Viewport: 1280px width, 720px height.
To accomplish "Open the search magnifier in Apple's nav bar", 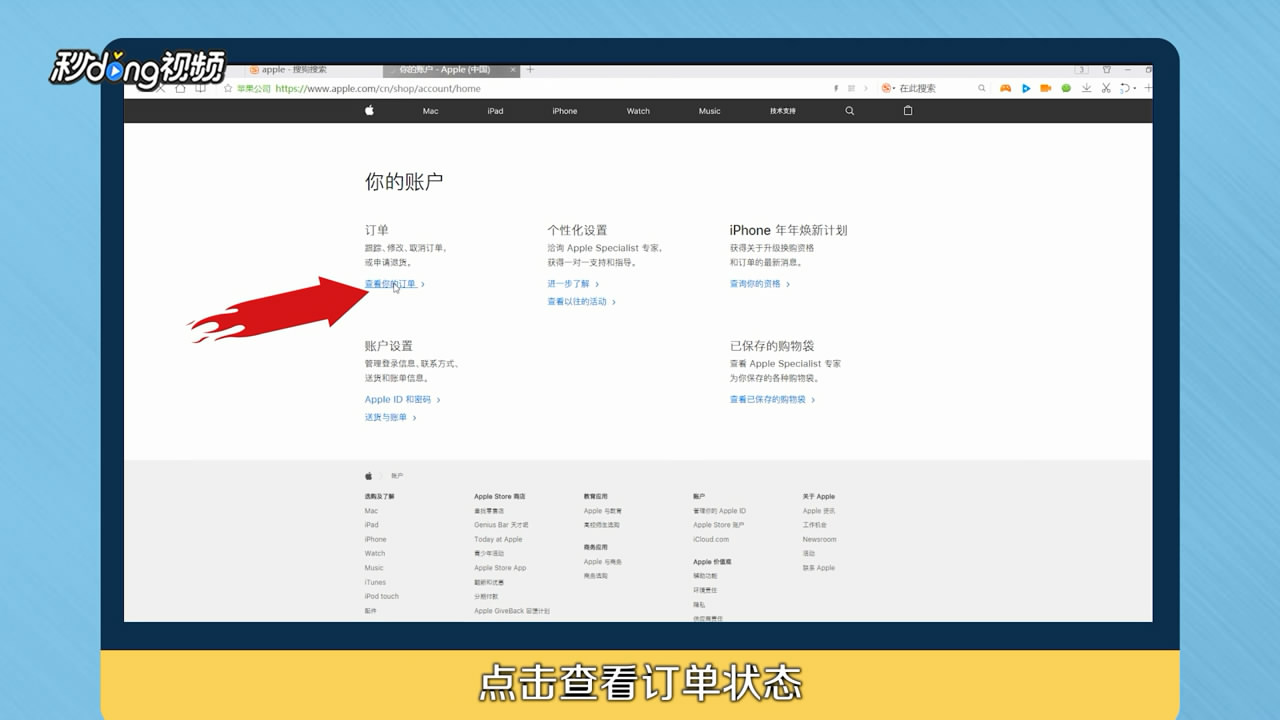I will [x=850, y=111].
